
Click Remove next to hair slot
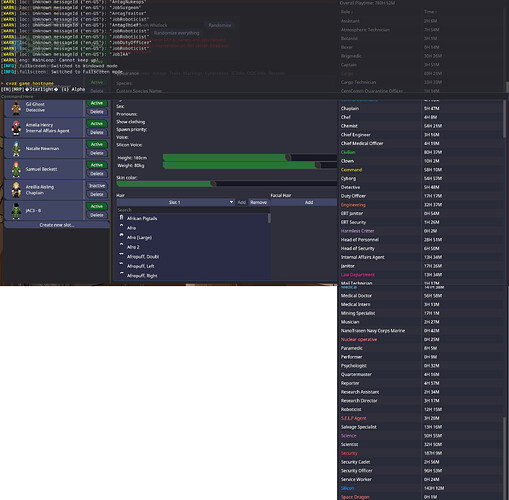tap(258, 202)
